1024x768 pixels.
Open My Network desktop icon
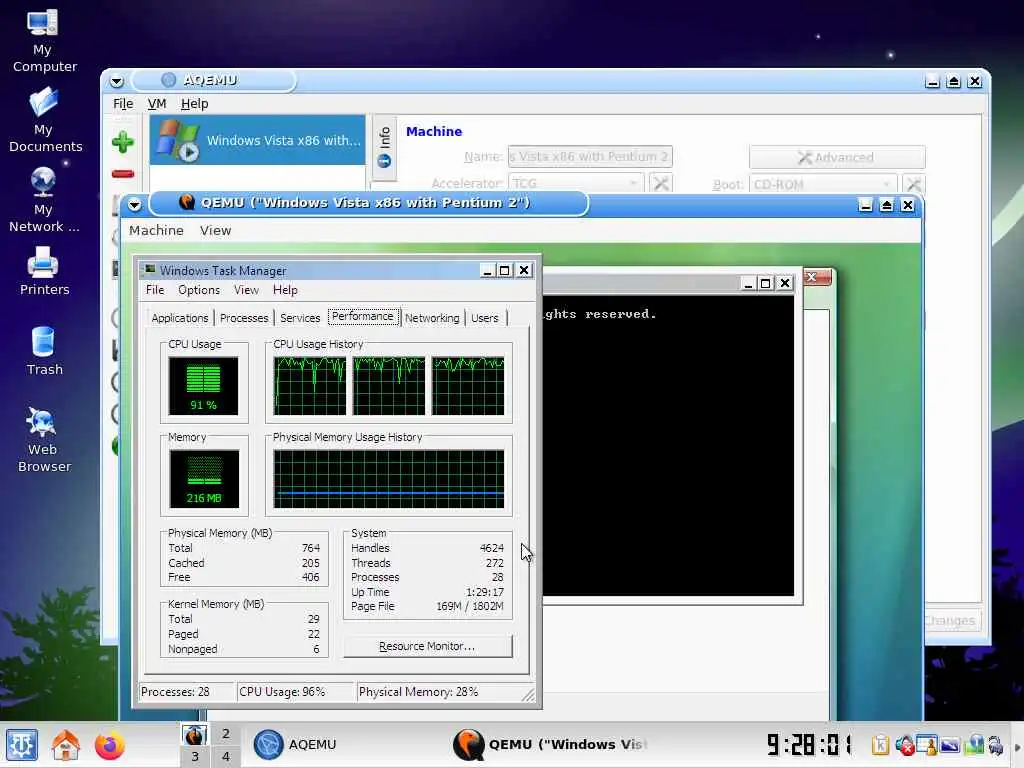click(43, 200)
